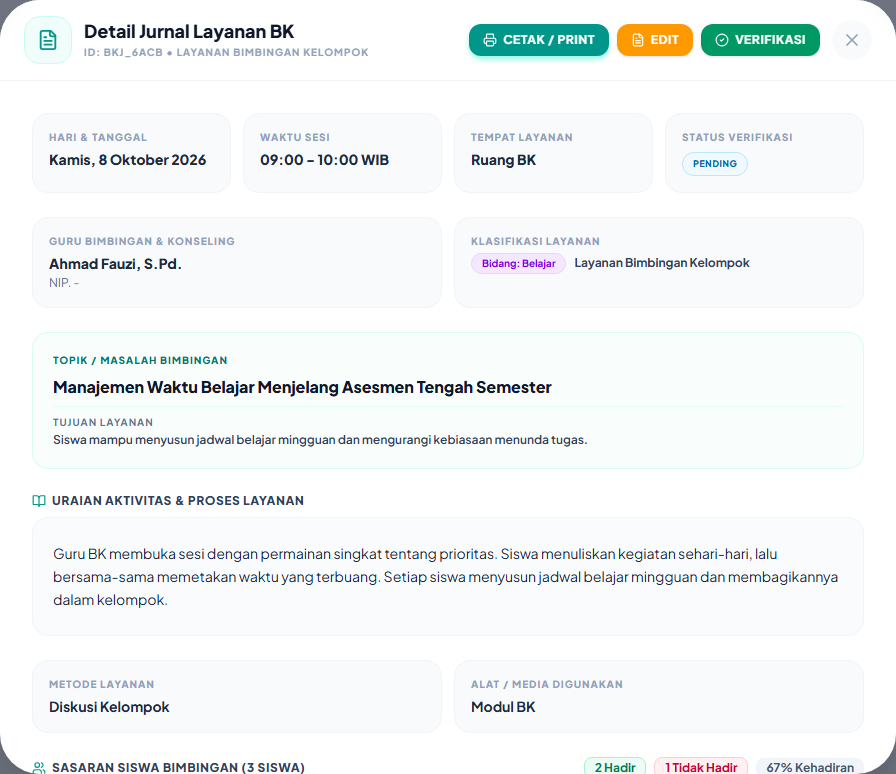
Task: Click the journal document icon beside the title
Action: (x=48, y=40)
